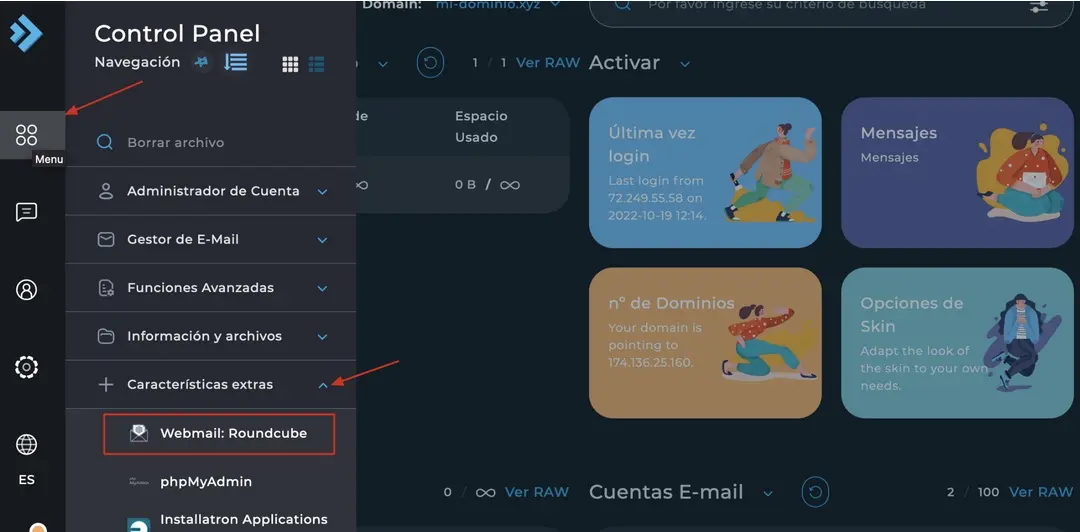Switch to list view icon
1080x532 pixels.
[316, 64]
